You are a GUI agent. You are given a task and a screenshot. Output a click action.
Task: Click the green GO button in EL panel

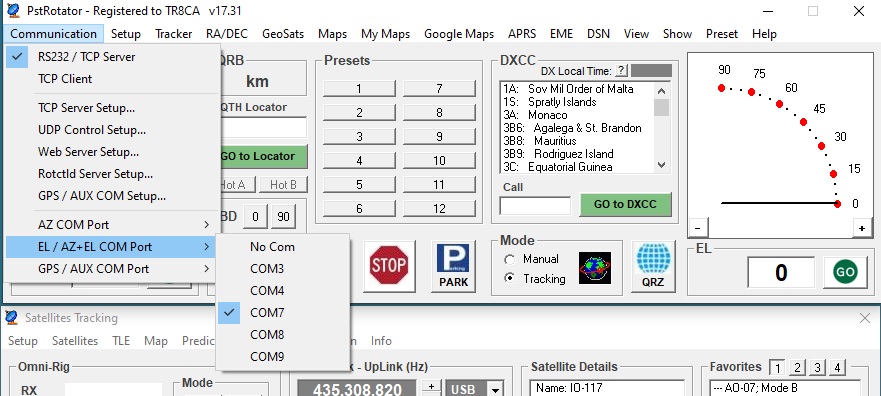(845, 272)
